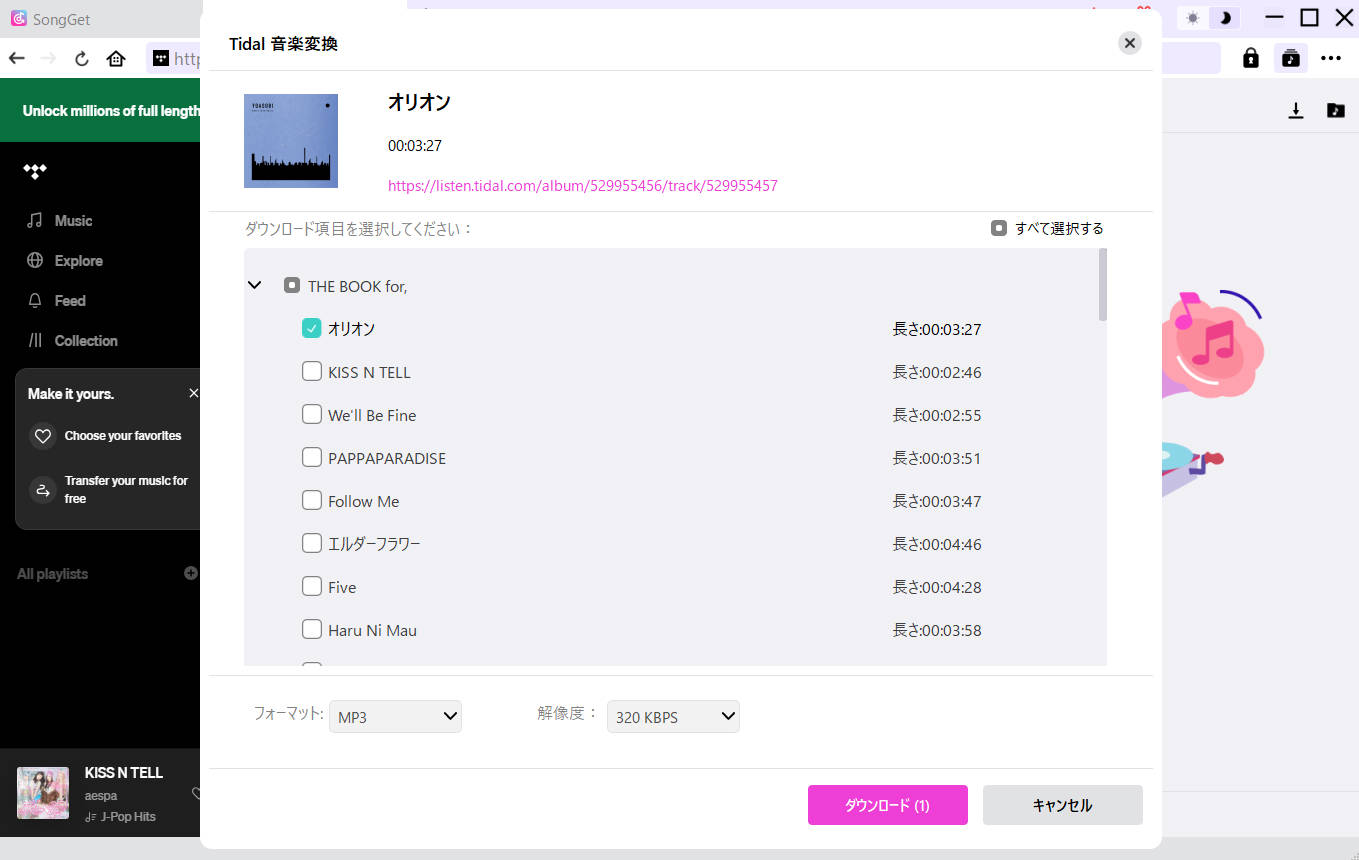This screenshot has width=1359, height=860.
Task: Click the aespa artist name
Action: tap(101, 796)
